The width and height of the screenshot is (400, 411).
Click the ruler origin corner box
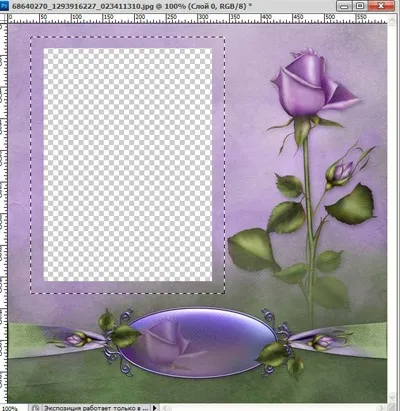tap(4, 19)
